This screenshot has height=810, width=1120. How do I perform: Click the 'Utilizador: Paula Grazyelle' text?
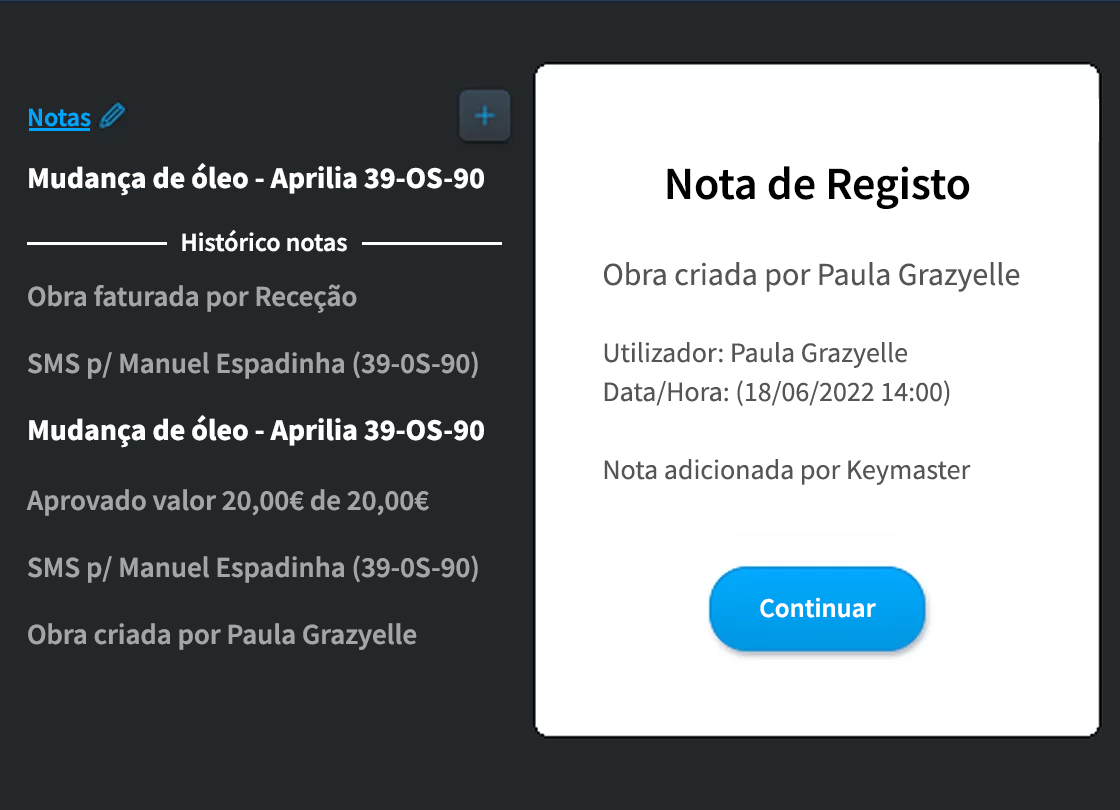click(x=754, y=352)
